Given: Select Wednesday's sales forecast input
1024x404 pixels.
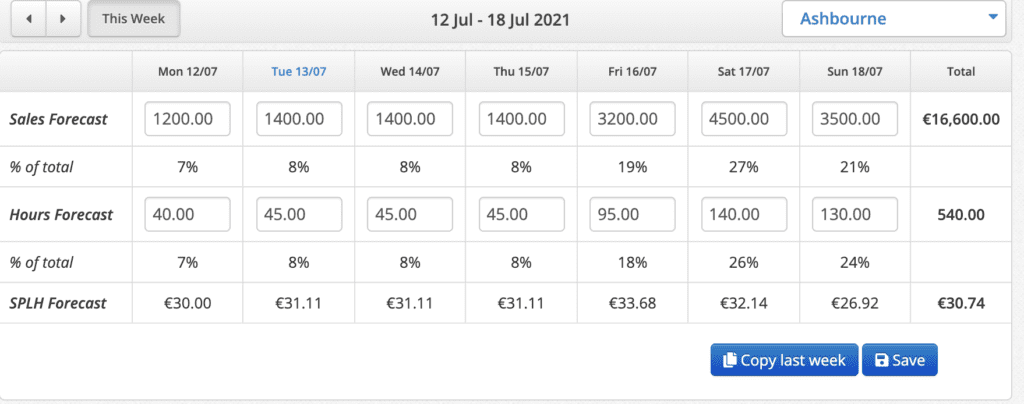Looking at the screenshot, I should (x=409, y=119).
